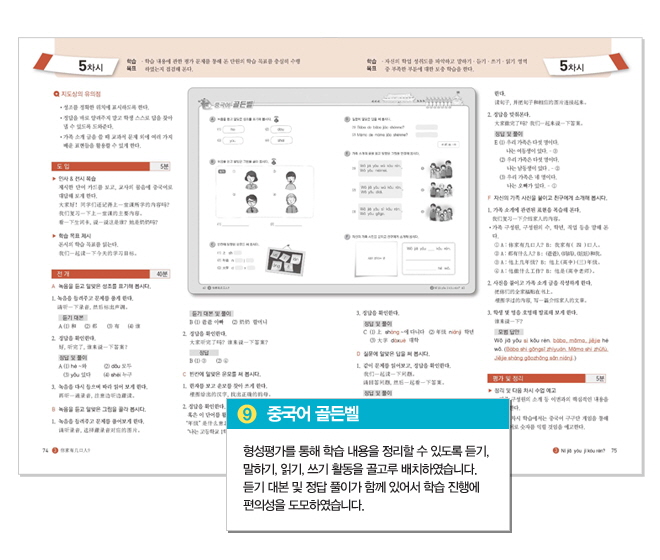660x560 pixels.
Task: Click the 편의성을 도모하였습니다 line
Action: [x=303, y=504]
